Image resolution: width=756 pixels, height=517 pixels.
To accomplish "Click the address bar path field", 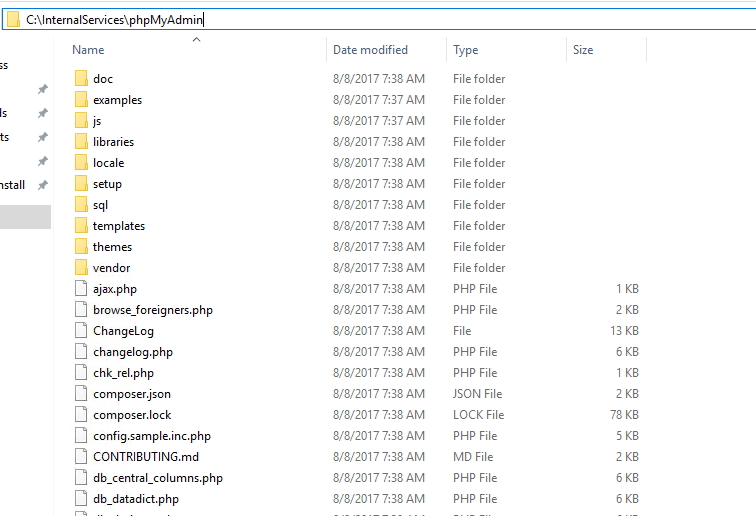I will coord(381,19).
